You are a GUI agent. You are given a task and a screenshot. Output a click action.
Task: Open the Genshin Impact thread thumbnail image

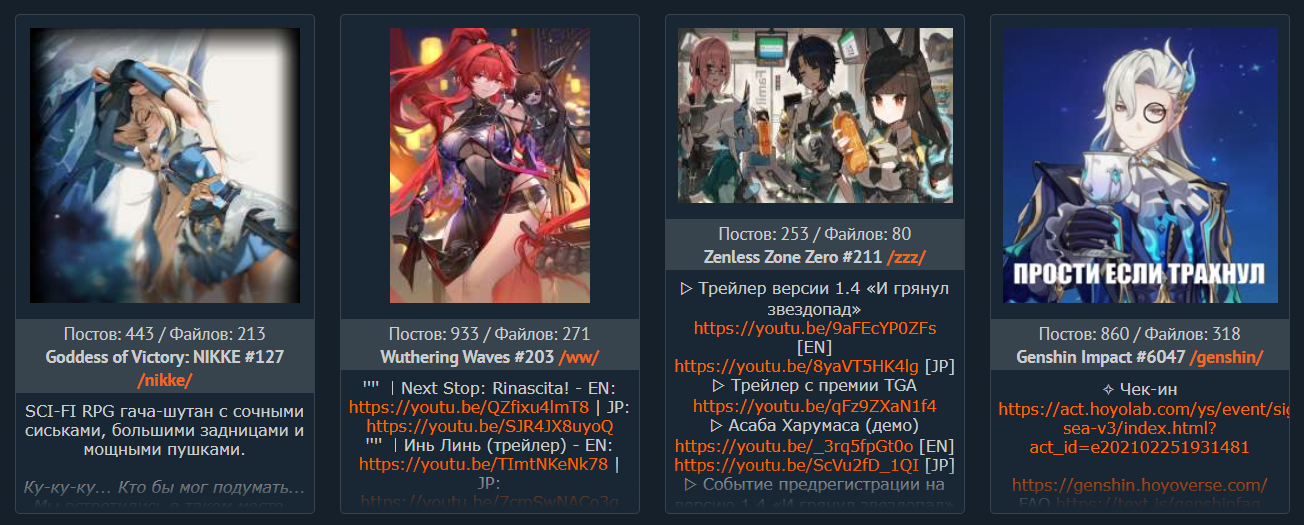(1140, 165)
